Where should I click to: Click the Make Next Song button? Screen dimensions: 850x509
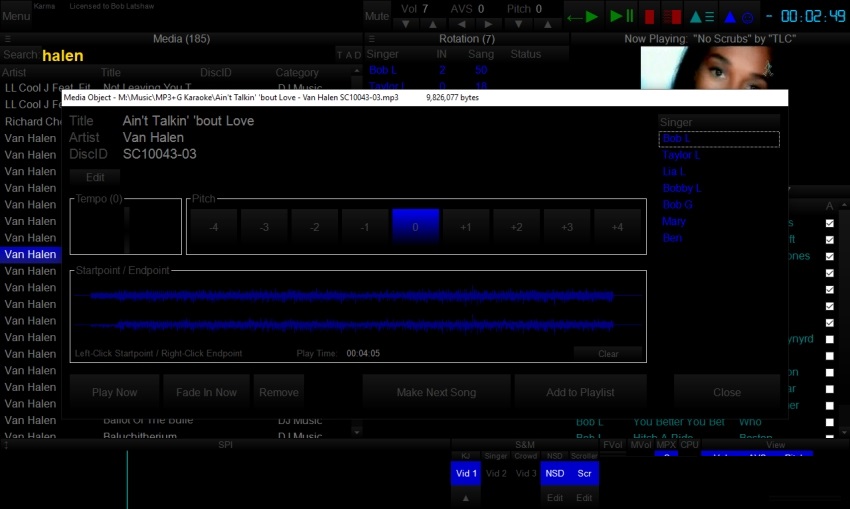click(x=436, y=392)
